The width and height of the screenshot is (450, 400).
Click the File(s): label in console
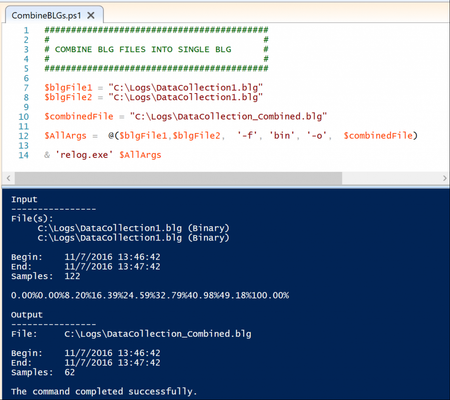click(x=32, y=219)
